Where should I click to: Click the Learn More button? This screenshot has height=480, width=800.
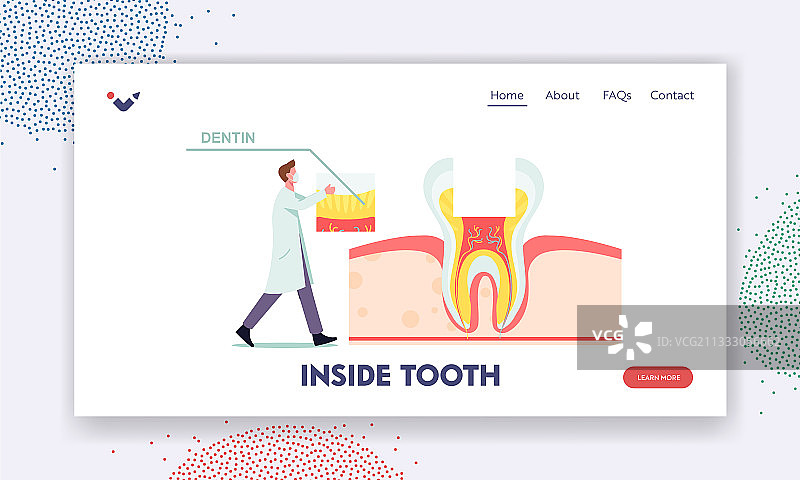tap(658, 377)
